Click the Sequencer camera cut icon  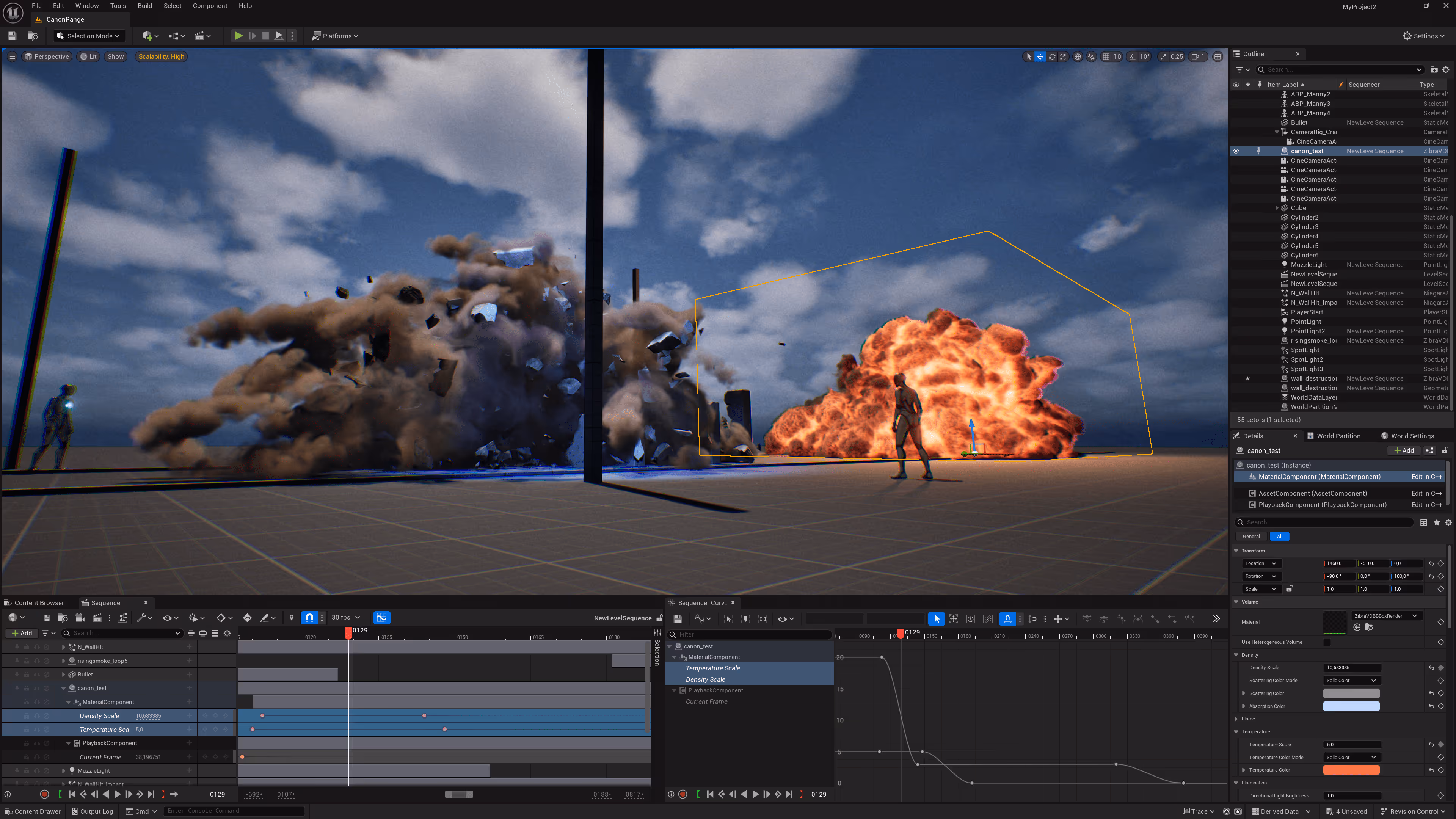pos(80,618)
